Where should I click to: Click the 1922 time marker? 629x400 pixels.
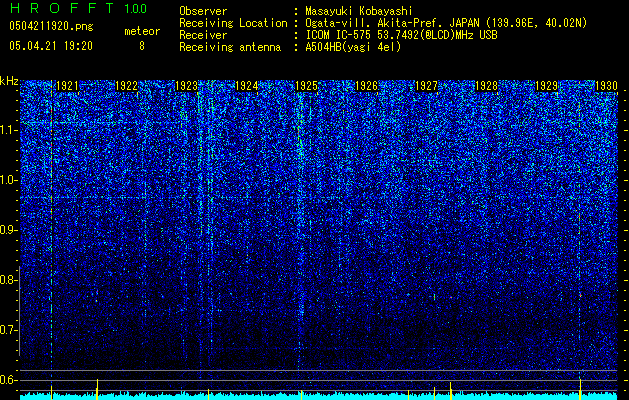click(127, 86)
